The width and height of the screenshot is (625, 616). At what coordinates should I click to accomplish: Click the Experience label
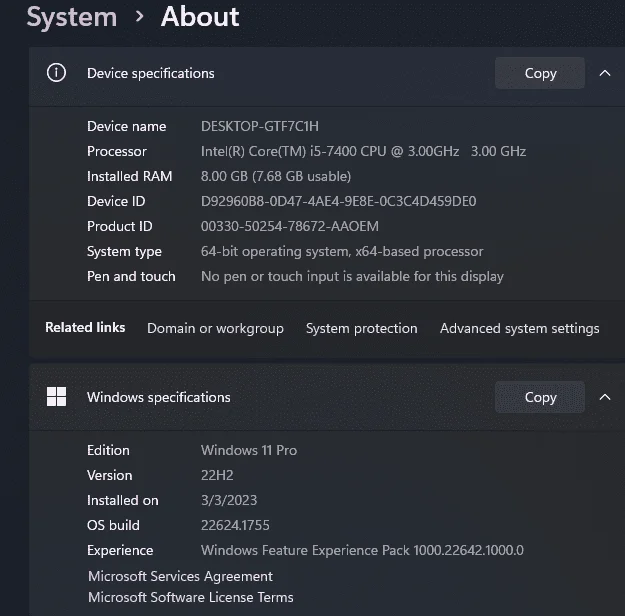(x=120, y=551)
